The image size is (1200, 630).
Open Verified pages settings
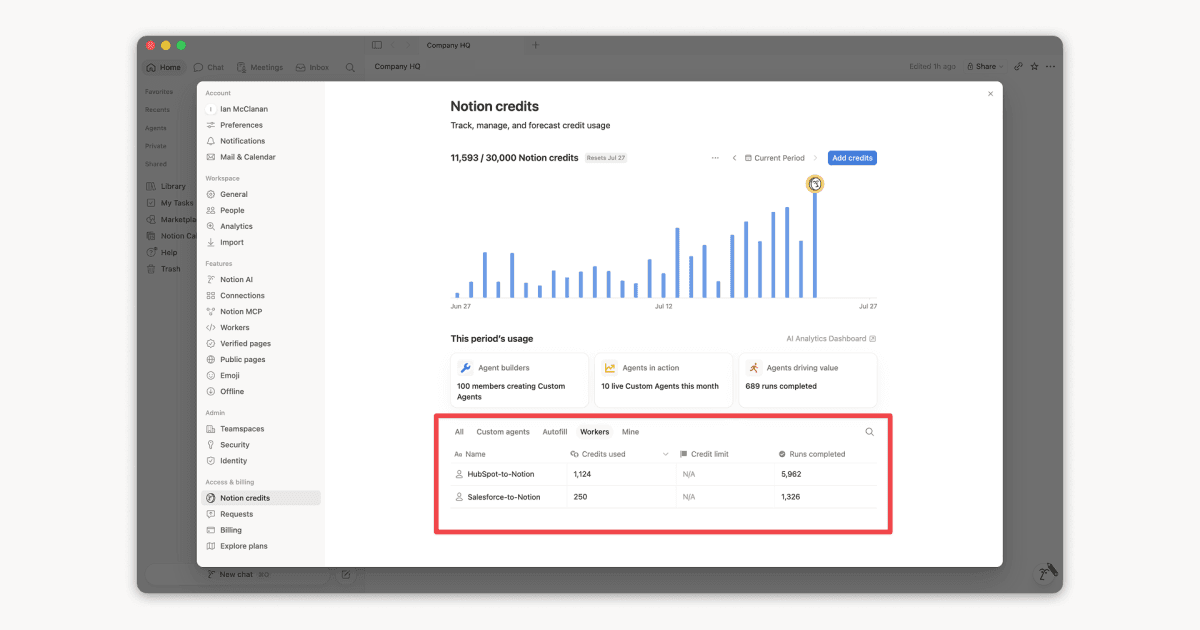point(261,343)
